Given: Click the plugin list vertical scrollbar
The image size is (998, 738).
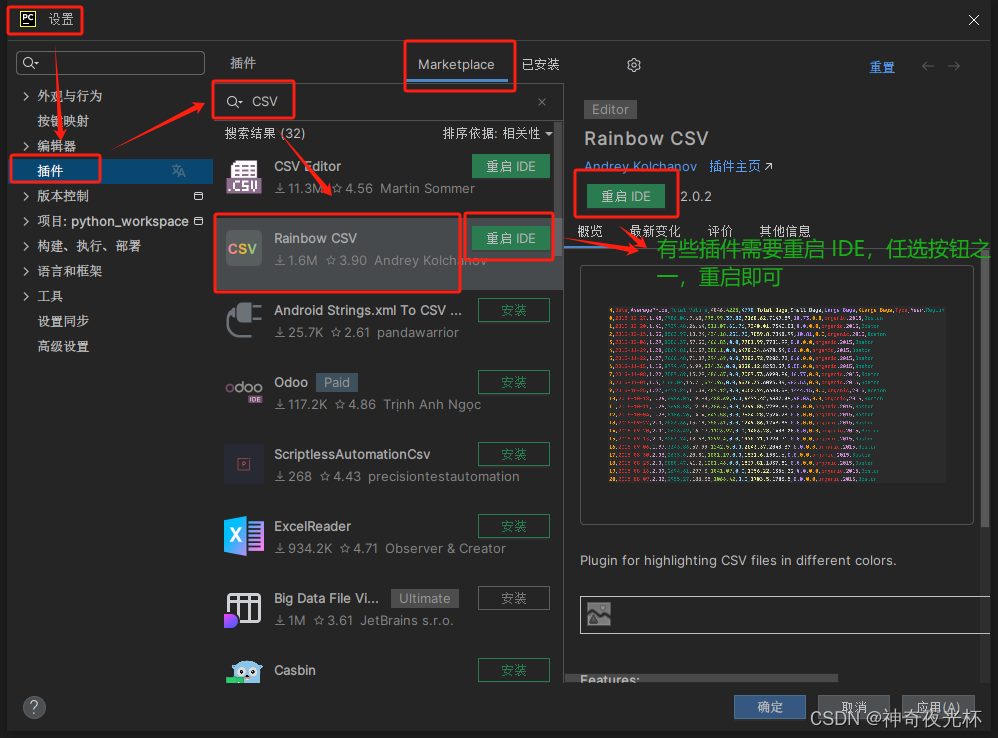Looking at the screenshot, I should click(x=558, y=189).
